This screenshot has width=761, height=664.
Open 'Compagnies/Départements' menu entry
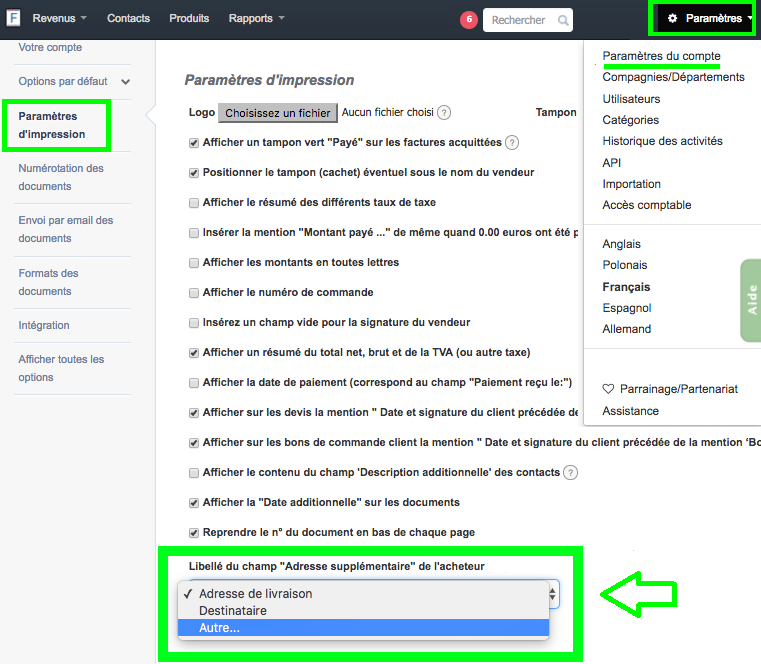(x=673, y=77)
